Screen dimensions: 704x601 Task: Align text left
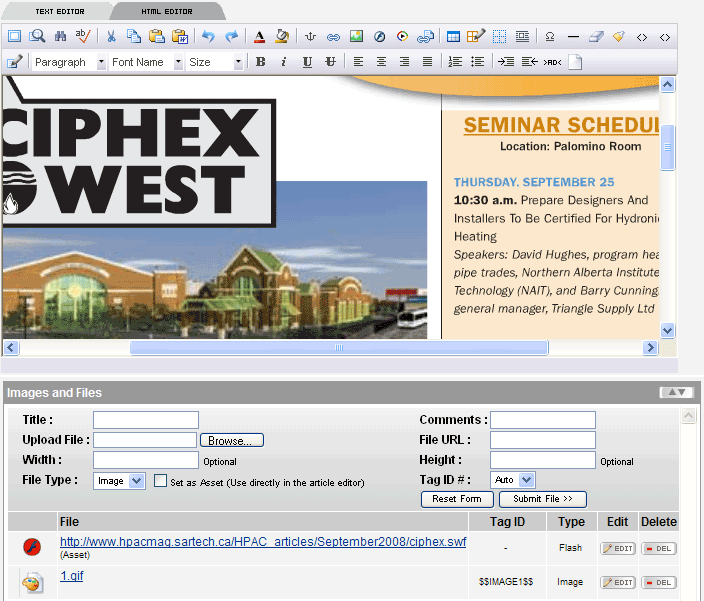click(358, 61)
